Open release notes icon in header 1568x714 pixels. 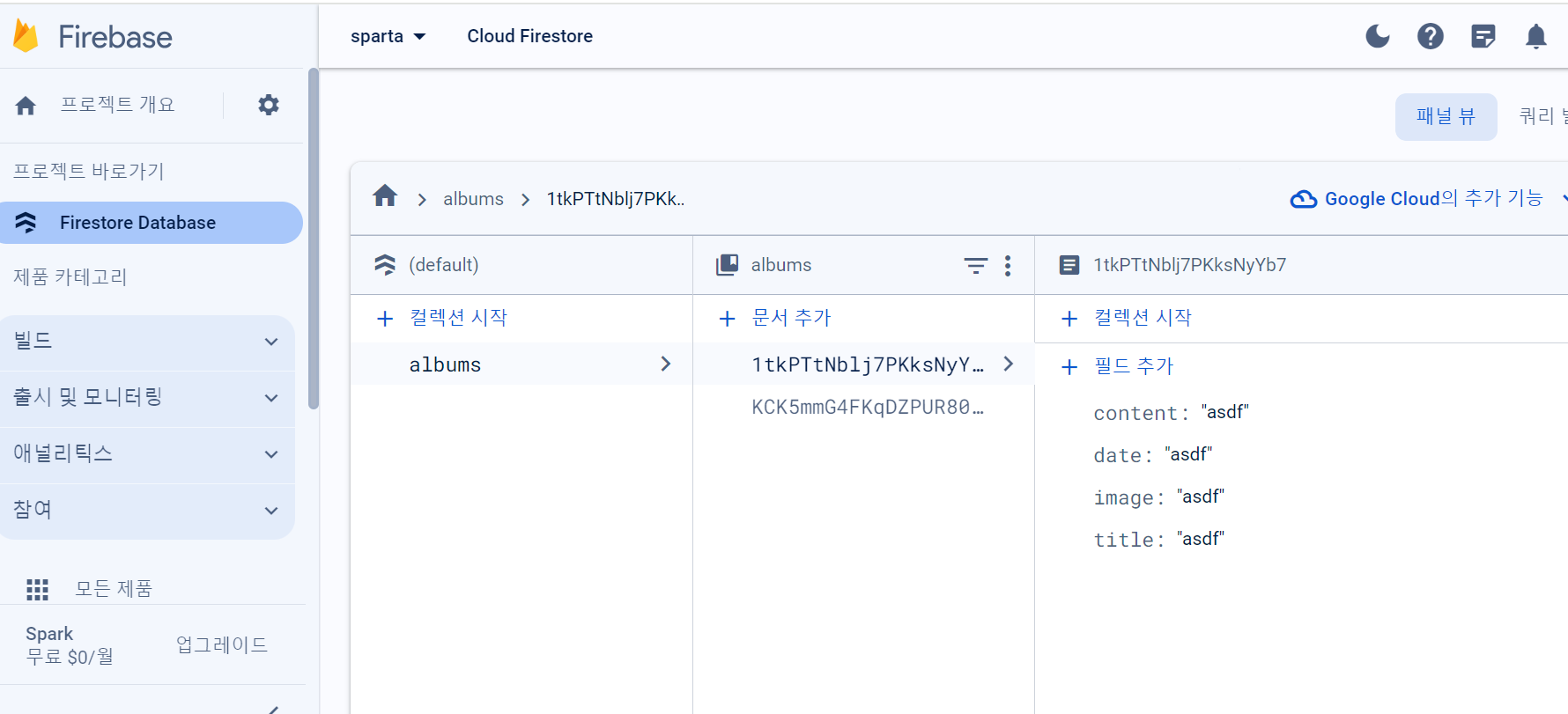tap(1483, 36)
